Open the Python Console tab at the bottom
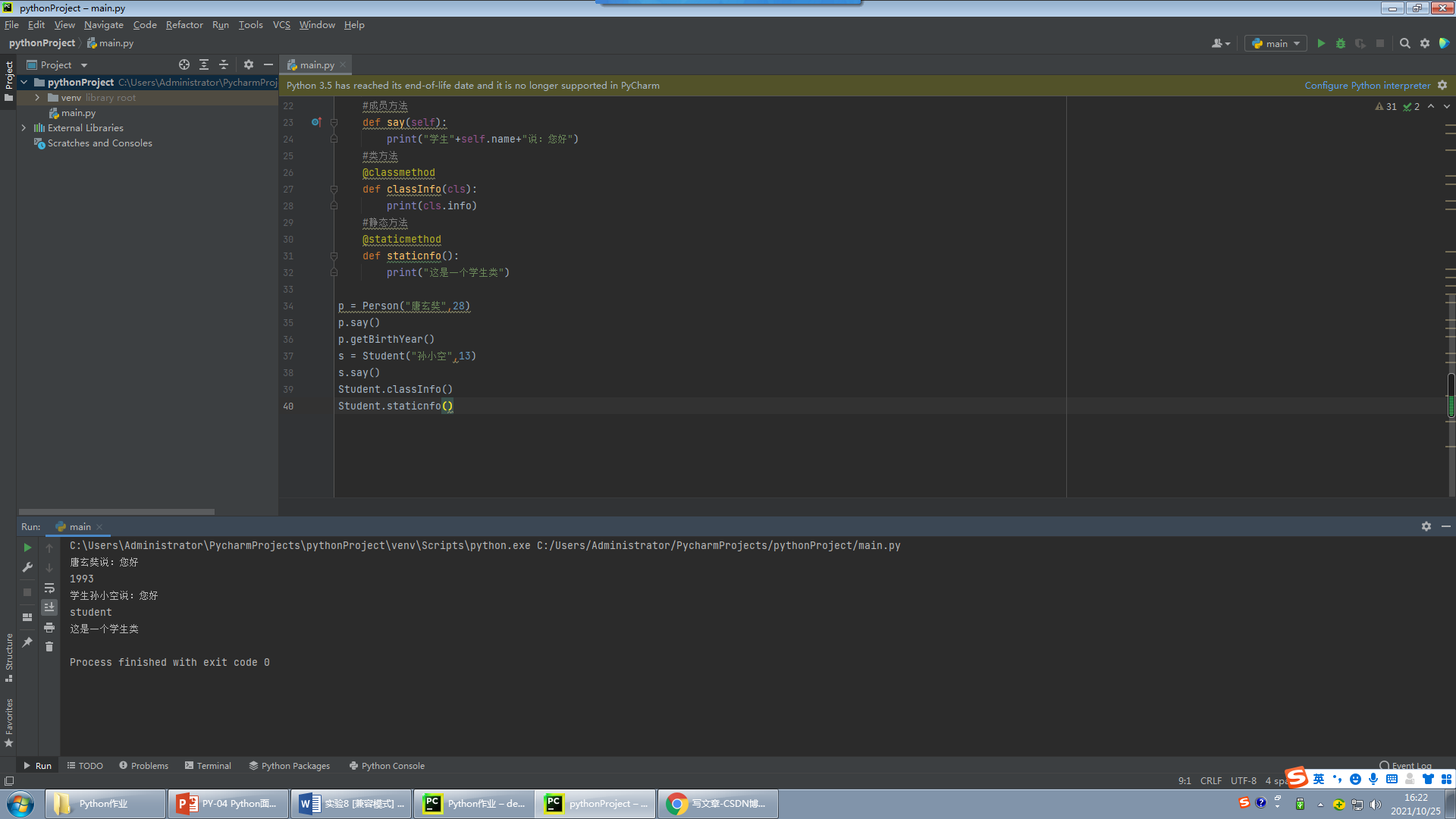This screenshot has width=1456, height=819. point(387,765)
